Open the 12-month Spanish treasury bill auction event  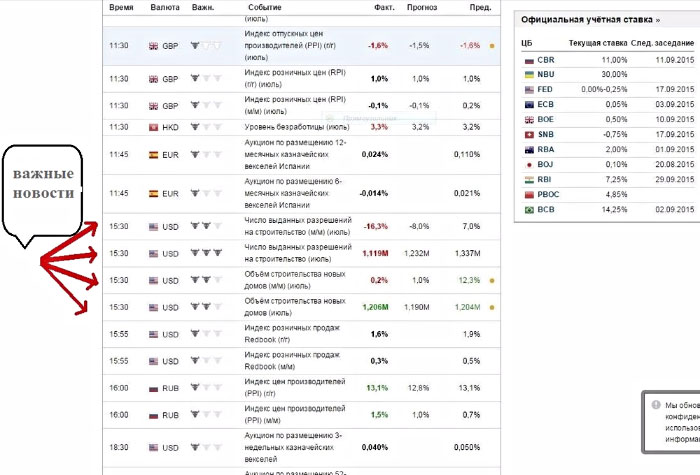(297, 154)
